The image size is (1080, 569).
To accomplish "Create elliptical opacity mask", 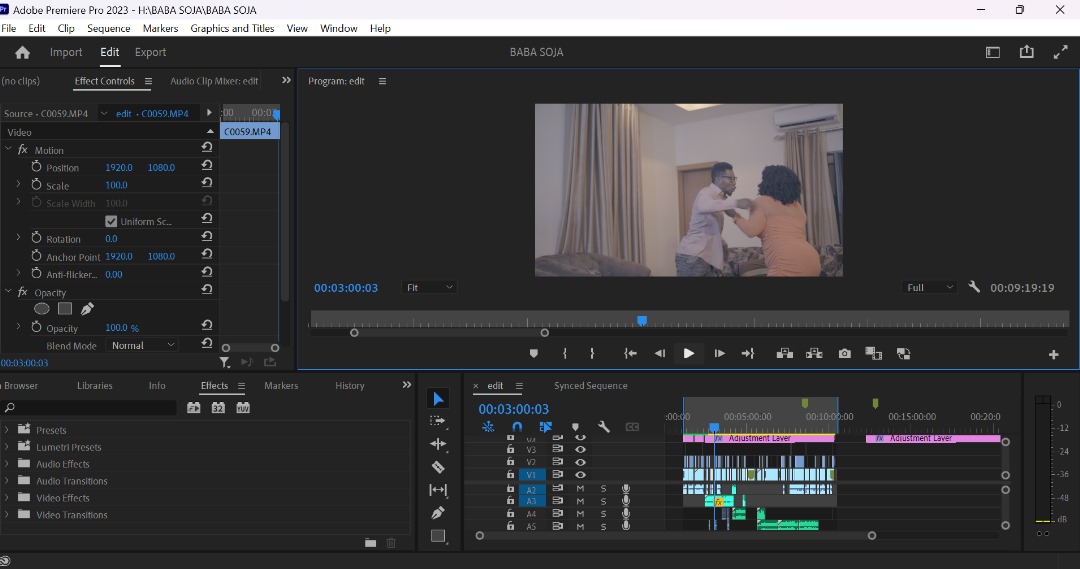I will tap(42, 309).
